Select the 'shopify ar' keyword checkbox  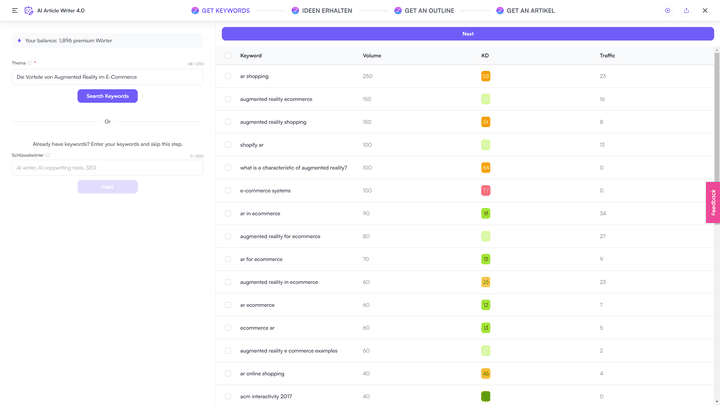(x=228, y=145)
